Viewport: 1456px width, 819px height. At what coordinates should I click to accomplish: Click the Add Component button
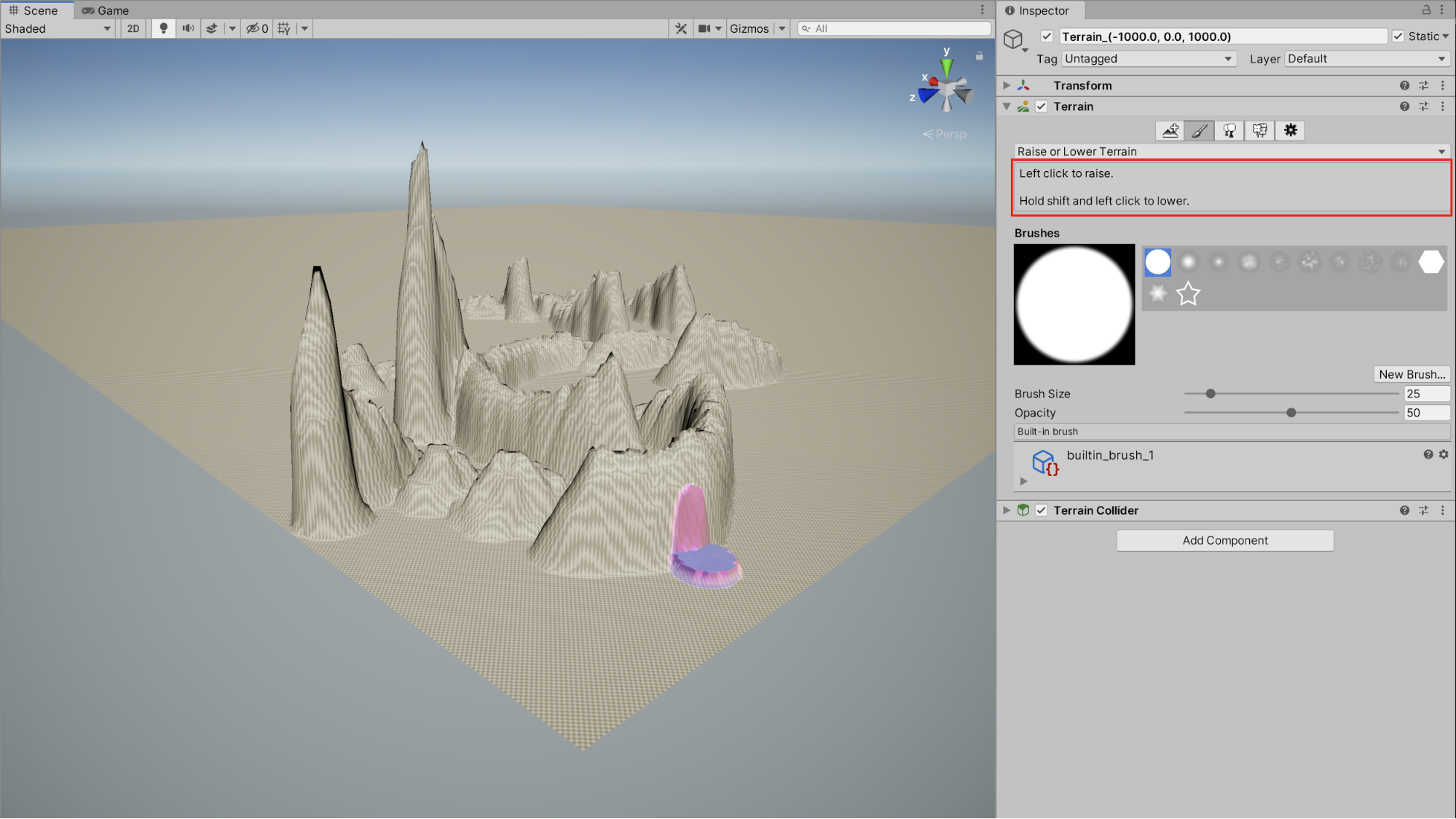pos(1225,540)
